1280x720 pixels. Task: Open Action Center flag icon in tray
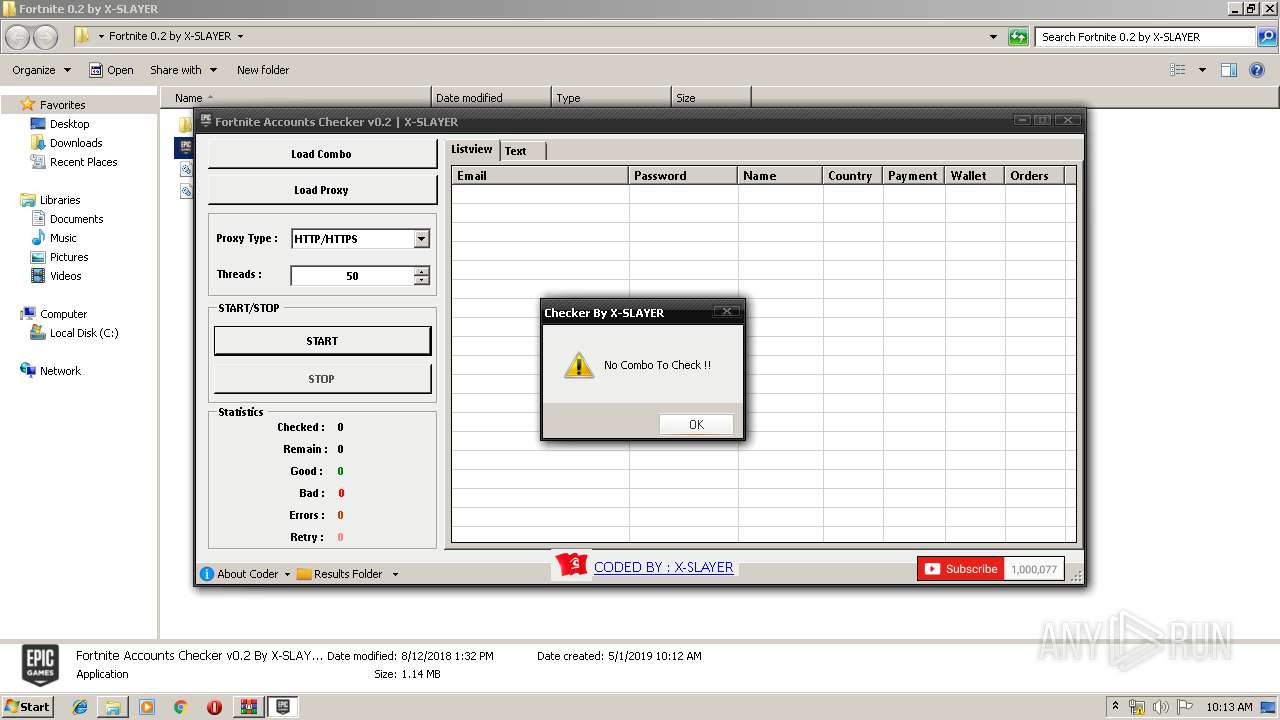[1184, 707]
